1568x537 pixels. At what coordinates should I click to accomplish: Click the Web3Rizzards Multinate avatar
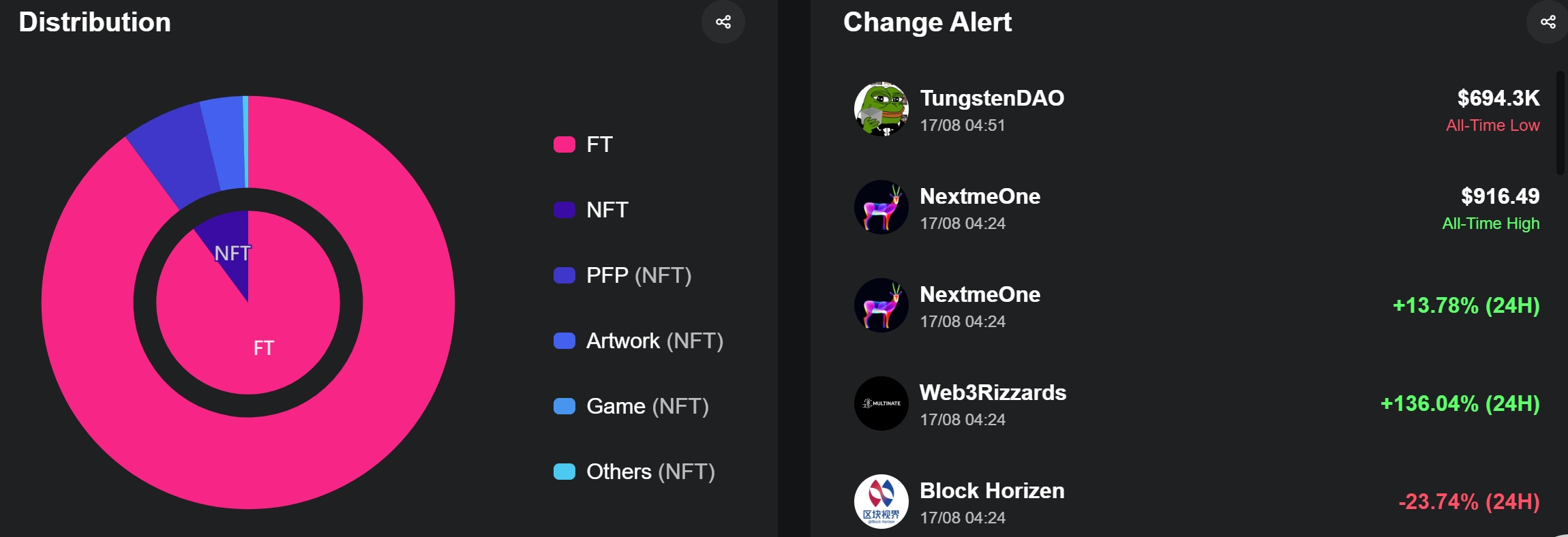click(881, 403)
